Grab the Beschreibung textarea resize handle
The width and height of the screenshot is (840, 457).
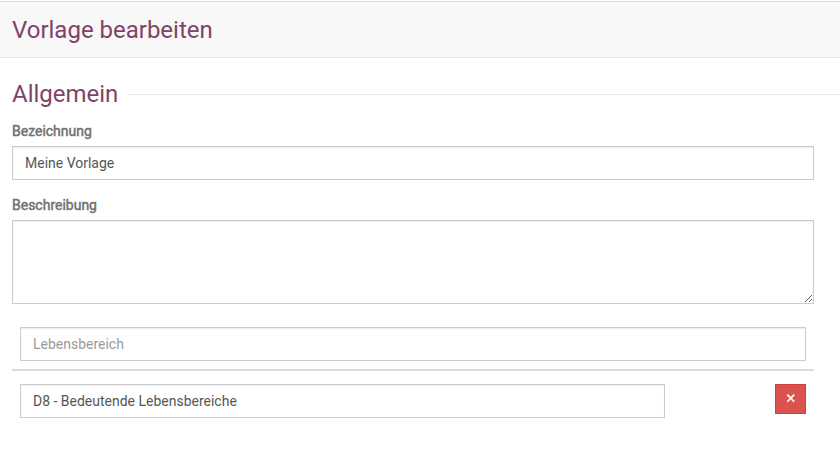808,298
